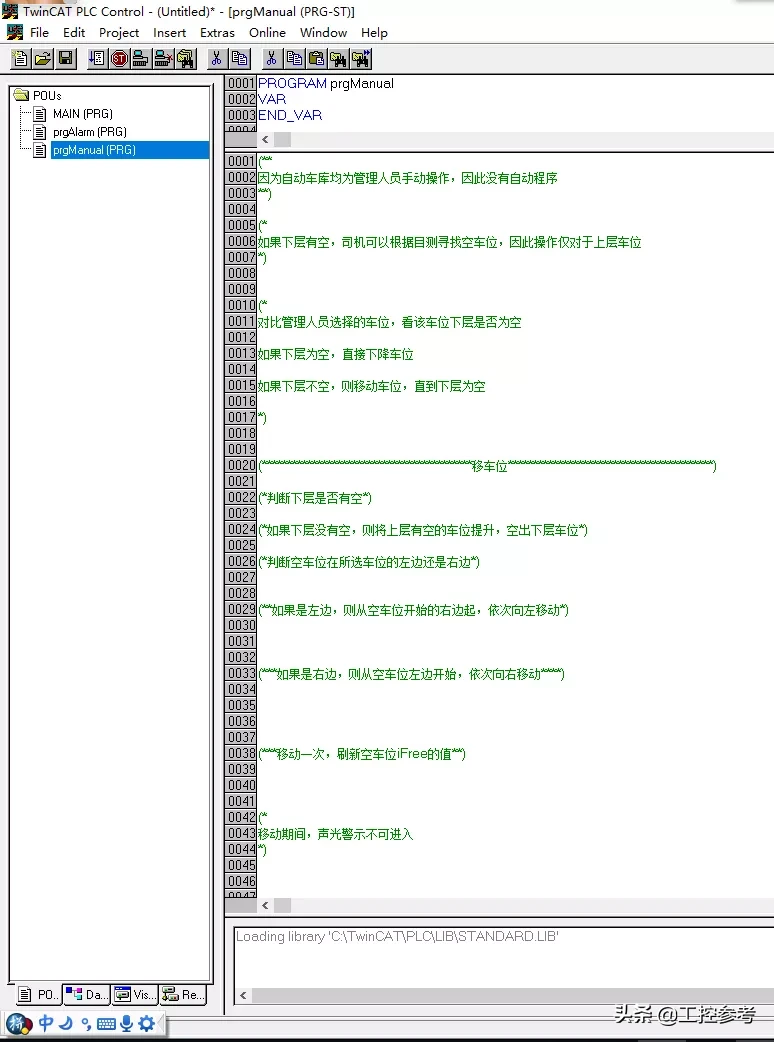Toggle the moon half-width/full-width icon
This screenshot has height=1042, width=774.
[66, 1023]
